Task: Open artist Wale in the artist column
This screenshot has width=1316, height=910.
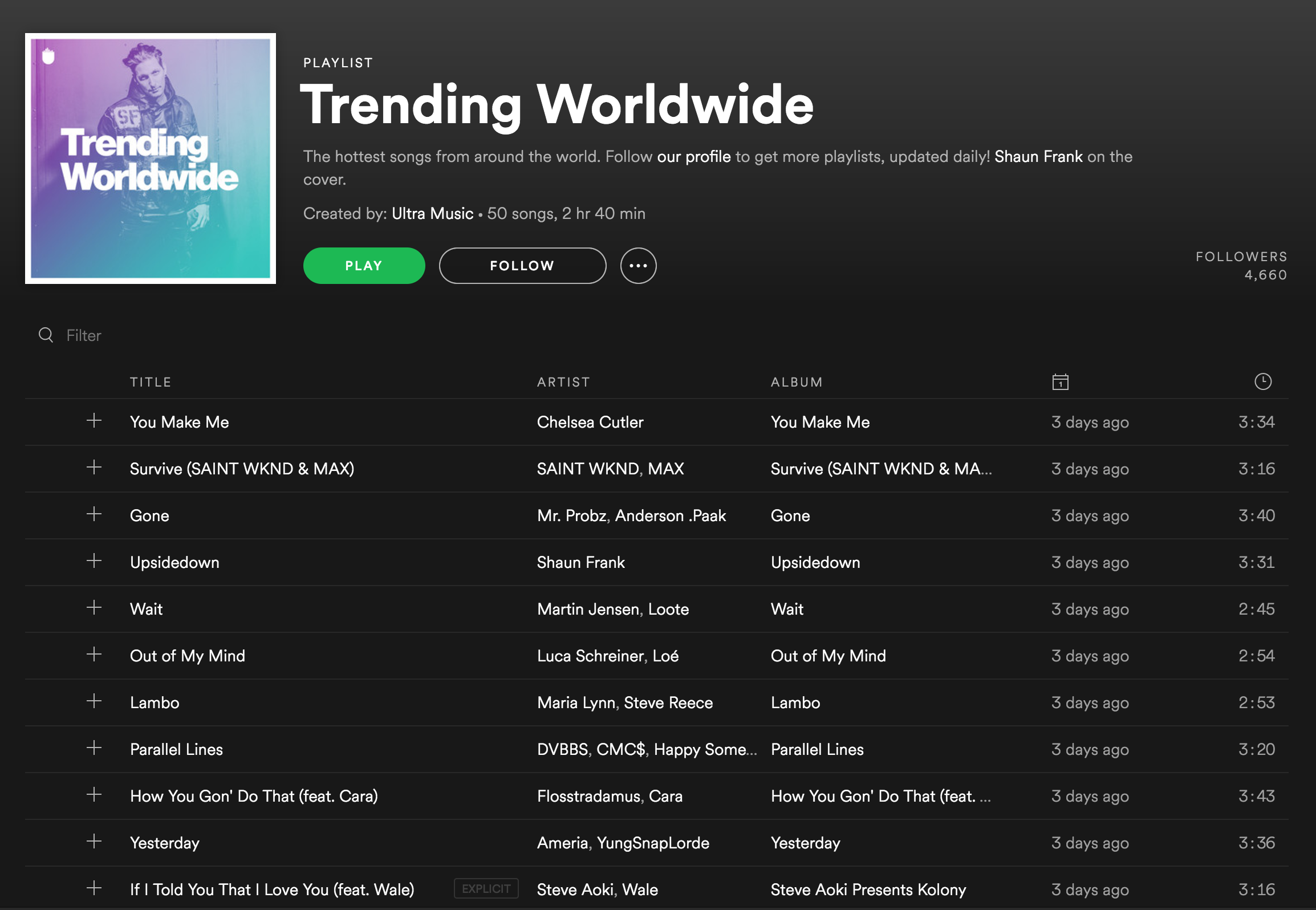Action: (x=640, y=890)
